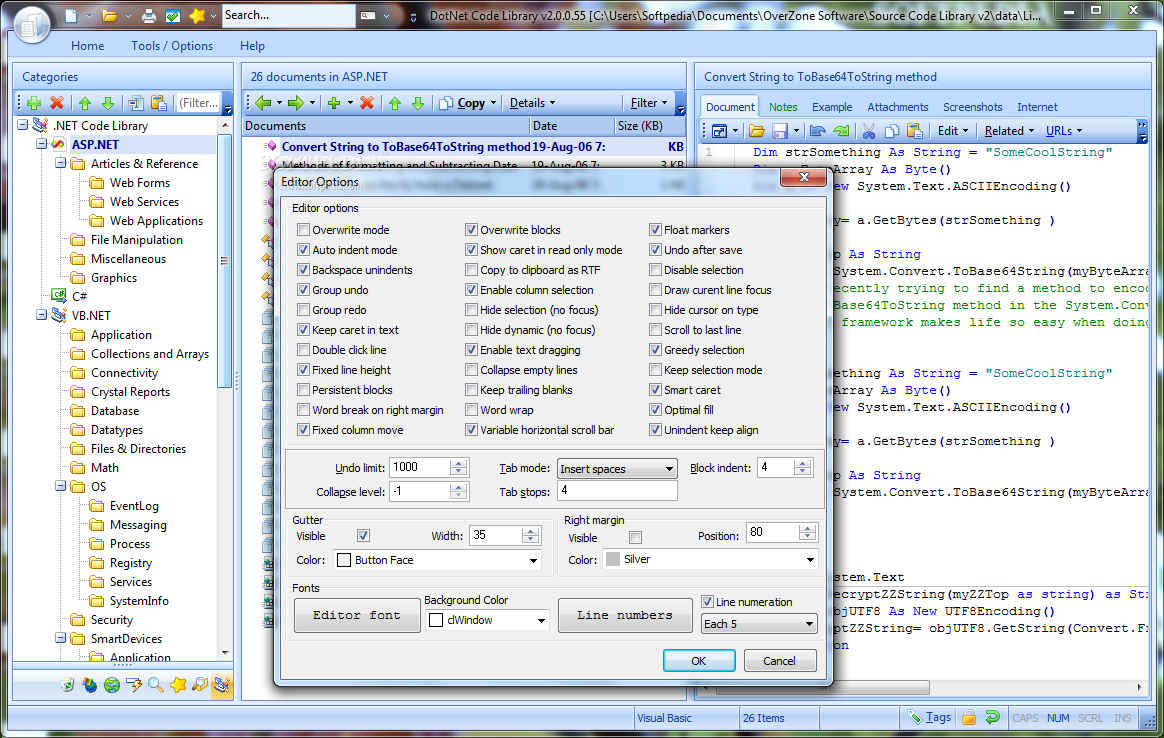1164x738 pixels.
Task: Click the paste clipboard icon in the Document tab toolbar
Action: tap(915, 131)
